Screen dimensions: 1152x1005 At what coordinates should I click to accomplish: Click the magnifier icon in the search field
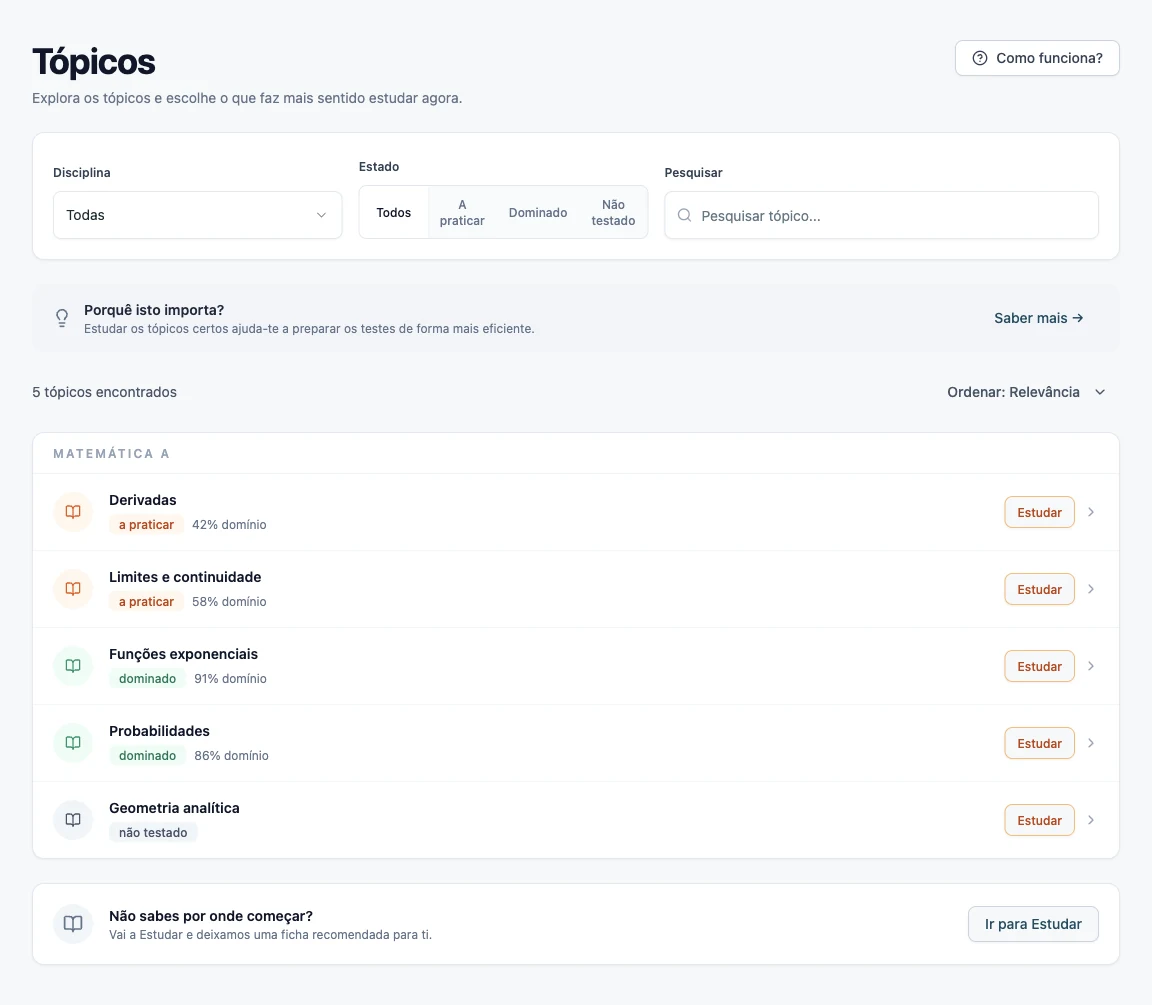click(x=684, y=215)
